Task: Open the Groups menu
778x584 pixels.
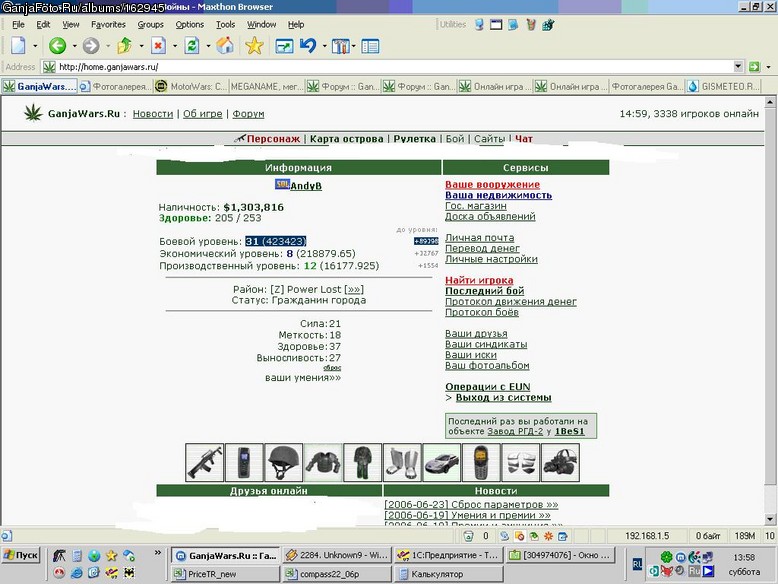Action: pos(150,24)
